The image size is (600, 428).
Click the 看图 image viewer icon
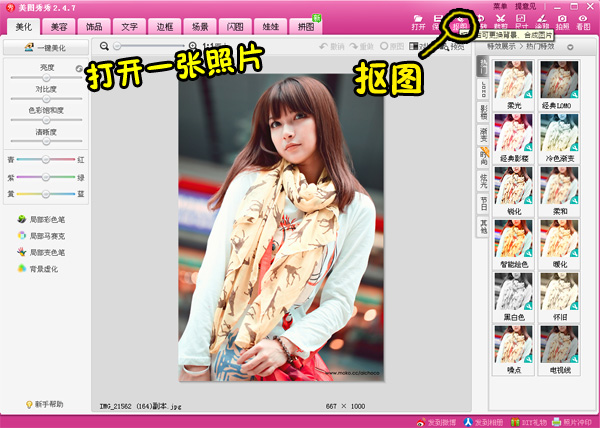click(x=583, y=22)
